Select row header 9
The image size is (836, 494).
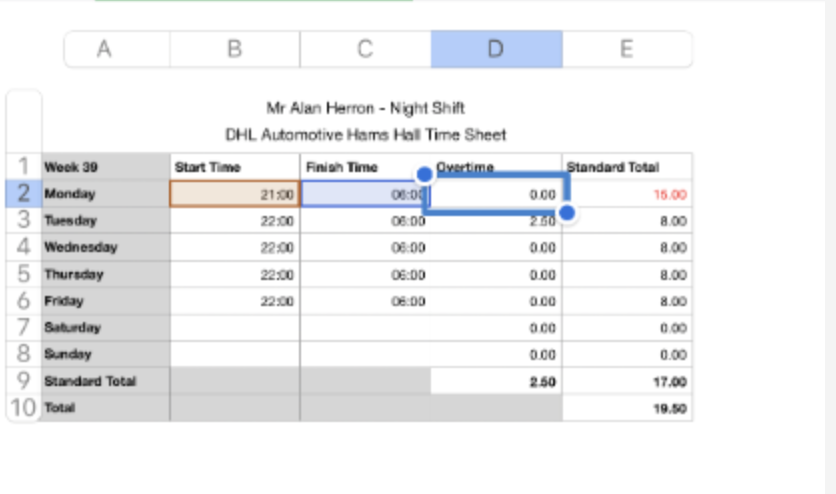(x=23, y=381)
